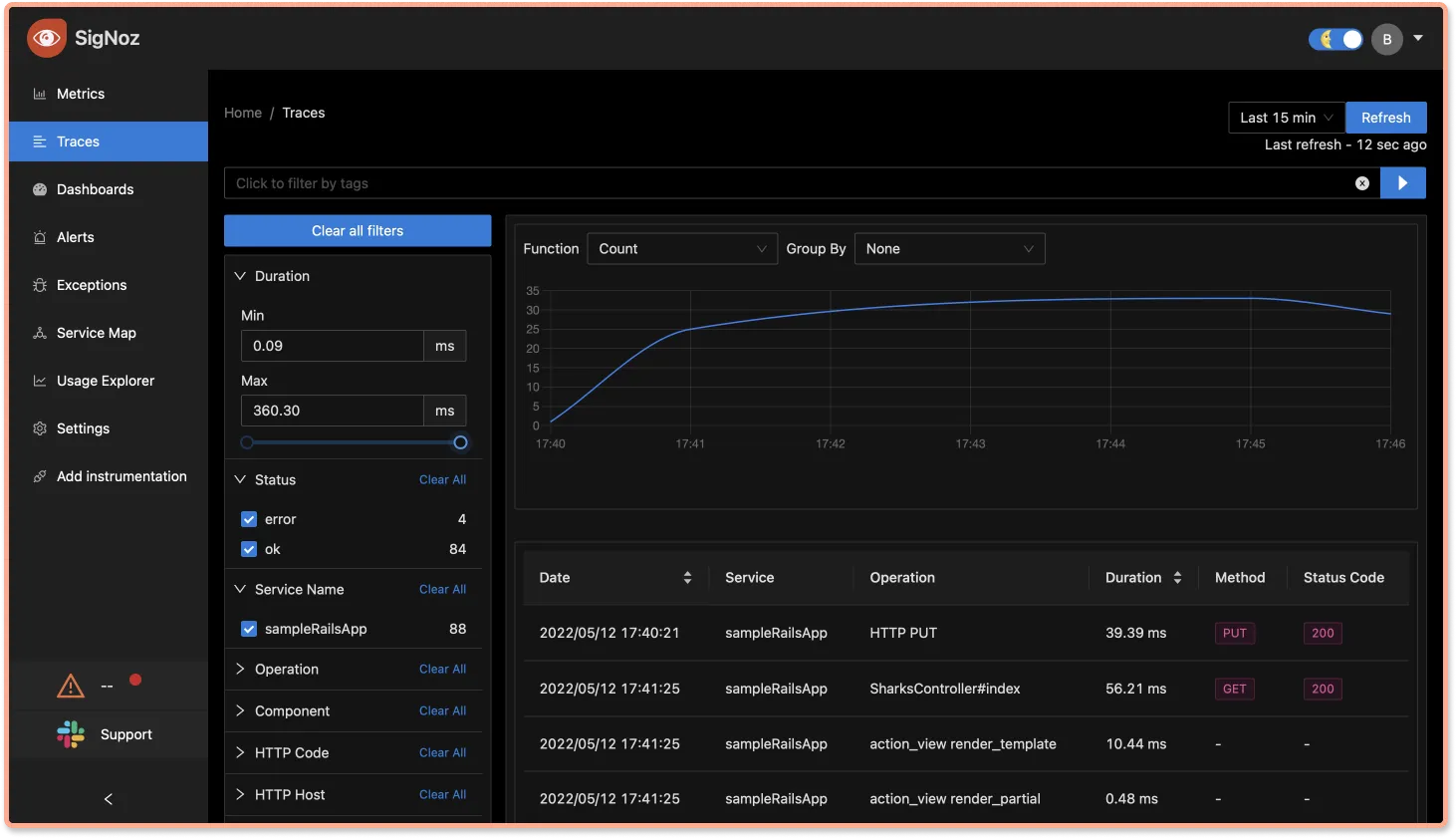
Task: Click the duration slider minimum handle
Action: (x=247, y=442)
